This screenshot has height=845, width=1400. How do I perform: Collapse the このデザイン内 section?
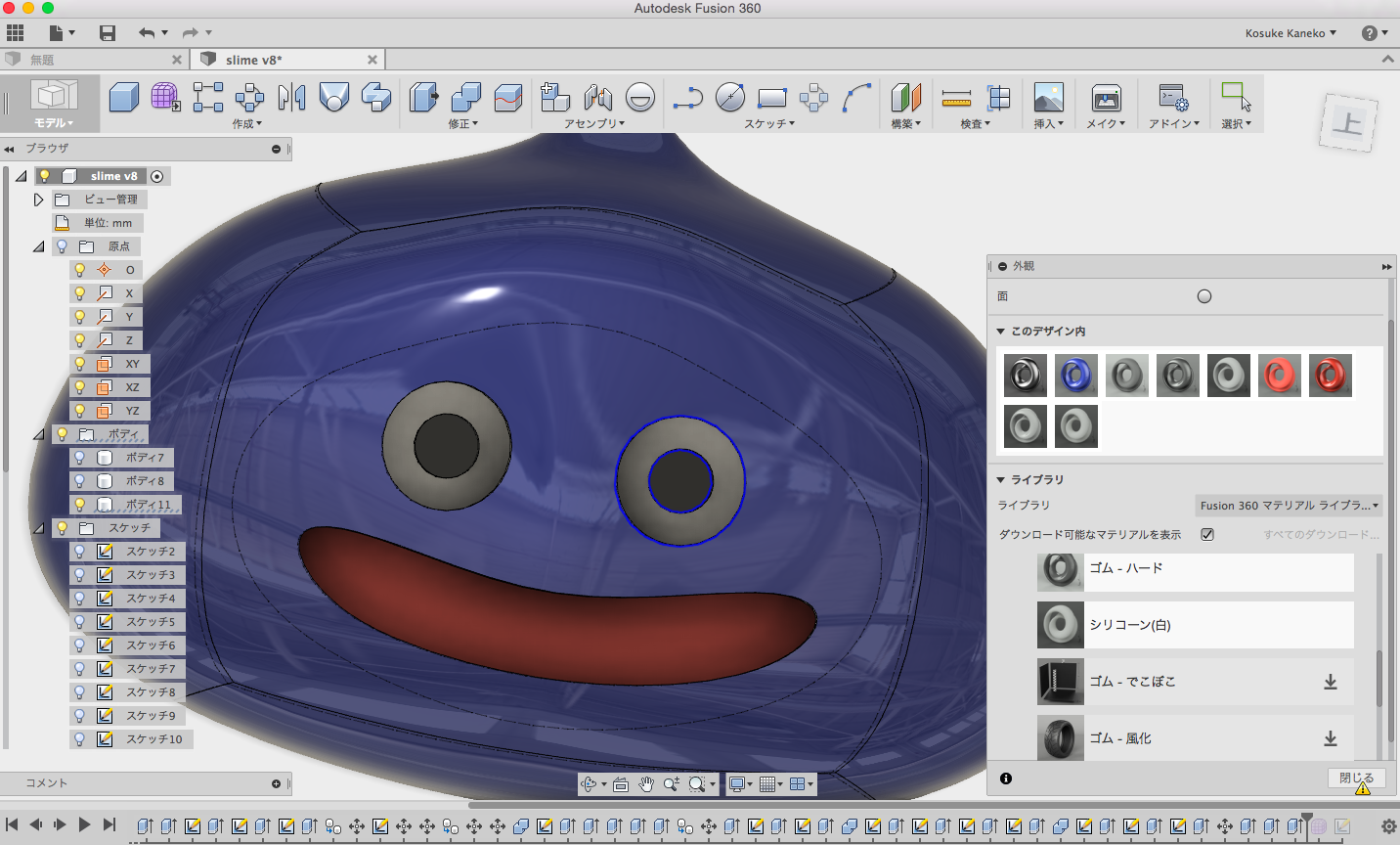(x=1001, y=332)
